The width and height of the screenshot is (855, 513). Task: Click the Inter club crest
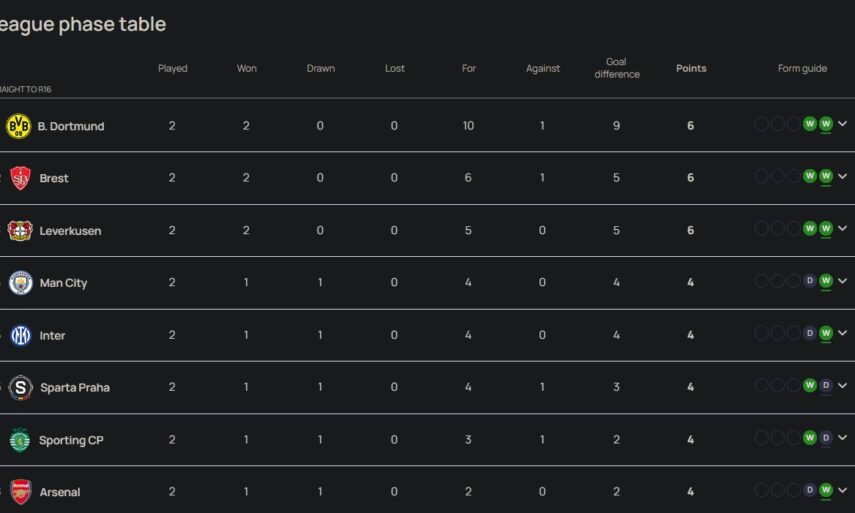point(20,335)
